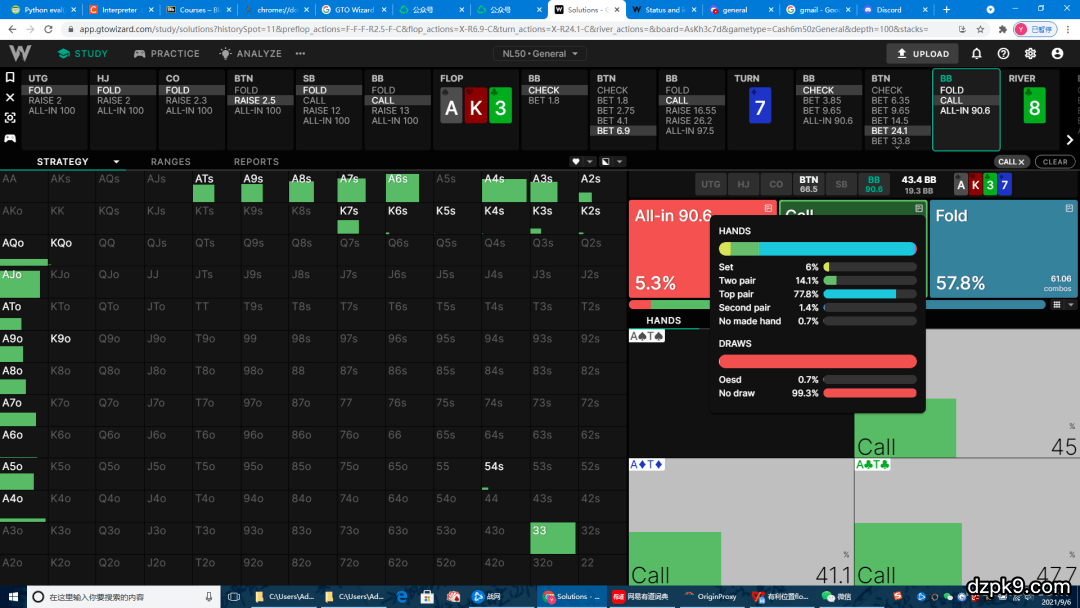
Task: Open the user profile icon
Action: coord(1058,54)
